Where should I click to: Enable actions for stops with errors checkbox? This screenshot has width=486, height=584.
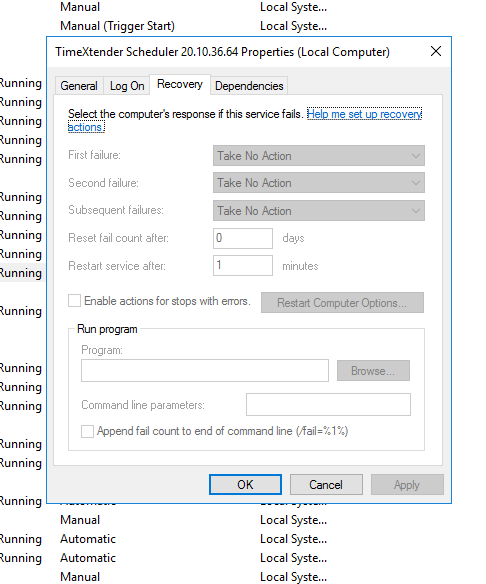[x=74, y=301]
